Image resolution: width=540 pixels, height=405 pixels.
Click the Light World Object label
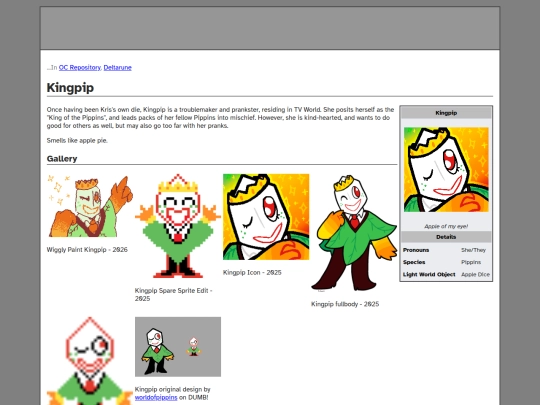429,274
